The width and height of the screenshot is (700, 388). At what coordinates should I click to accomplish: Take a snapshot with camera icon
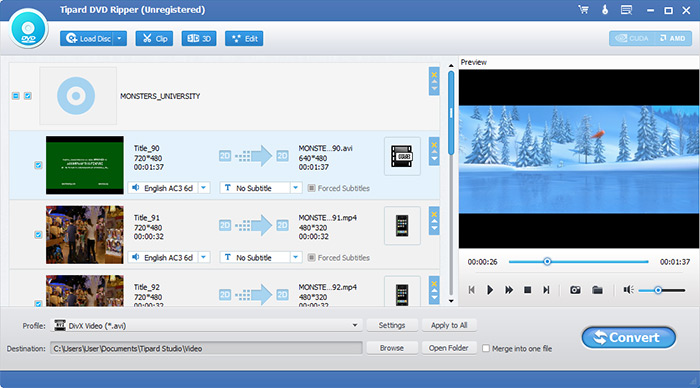click(x=575, y=290)
